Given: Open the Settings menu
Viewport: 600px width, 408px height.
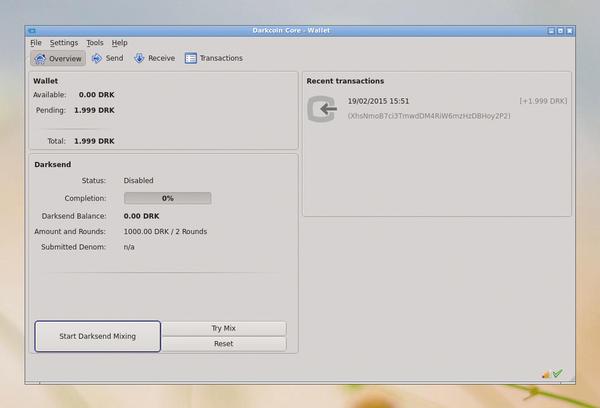Looking at the screenshot, I should click(x=64, y=43).
